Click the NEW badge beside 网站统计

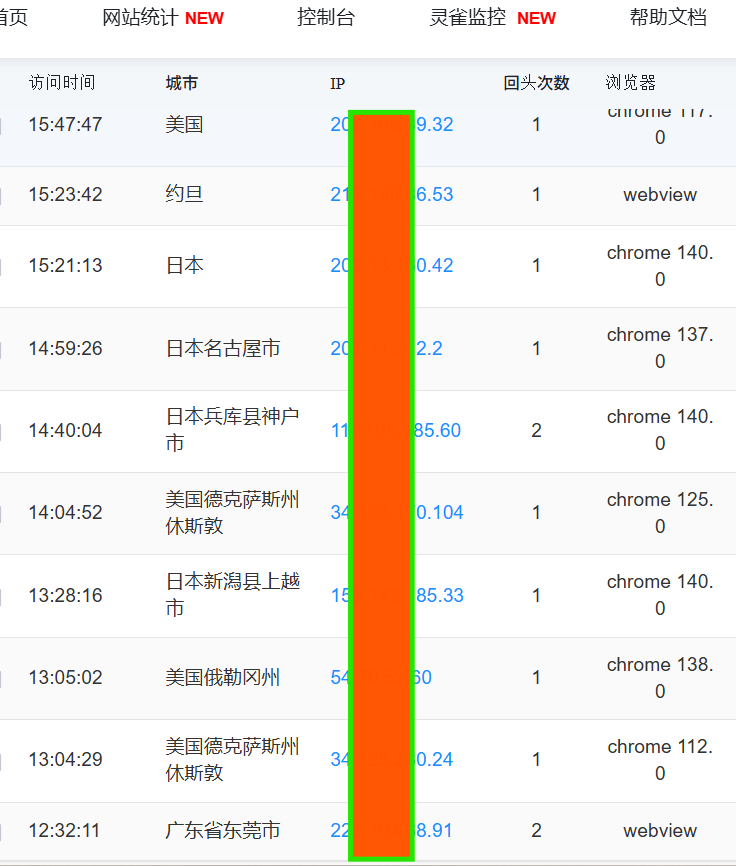tap(205, 19)
